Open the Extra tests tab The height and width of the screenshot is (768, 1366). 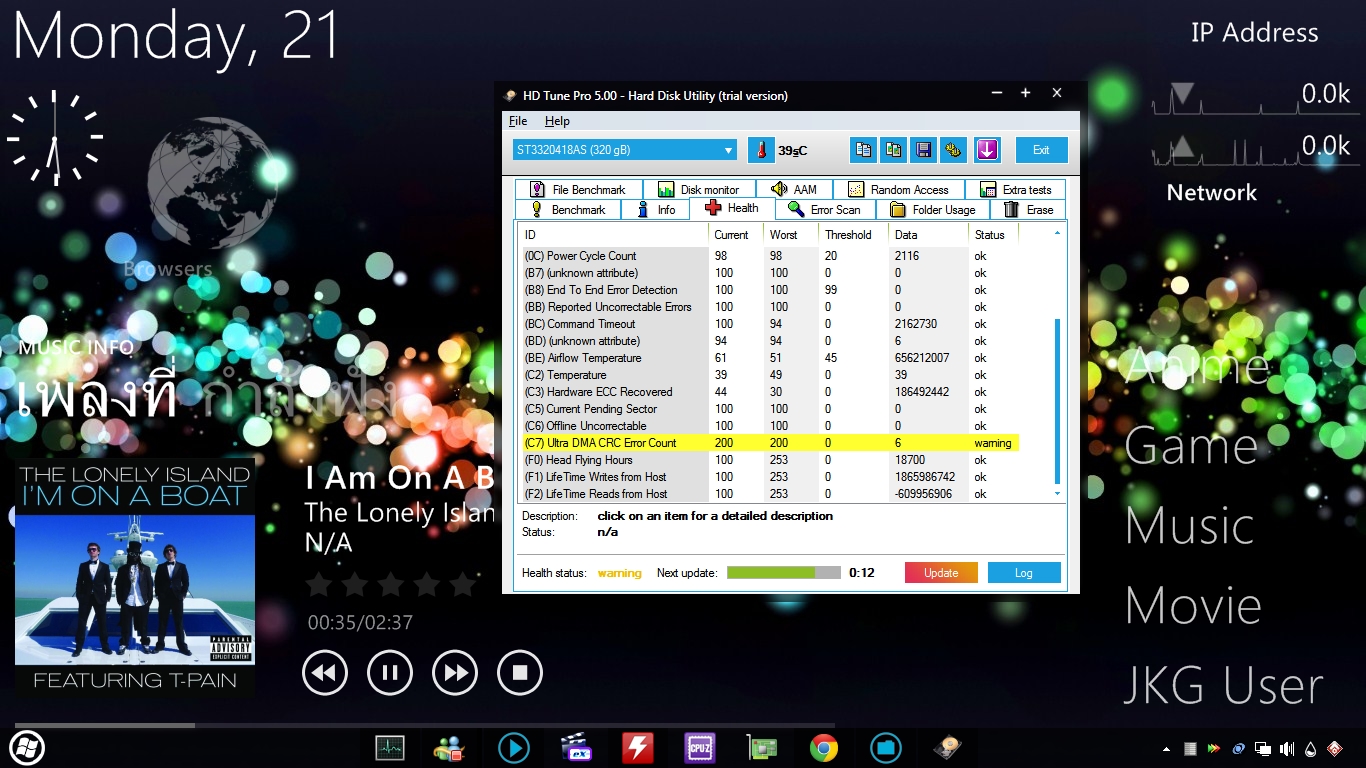[1015, 189]
